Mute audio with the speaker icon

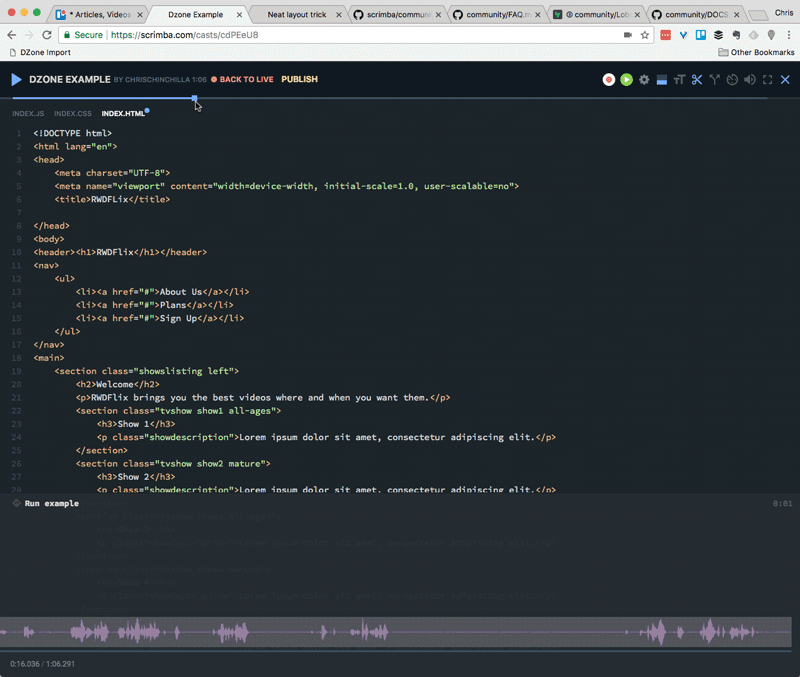pos(750,79)
